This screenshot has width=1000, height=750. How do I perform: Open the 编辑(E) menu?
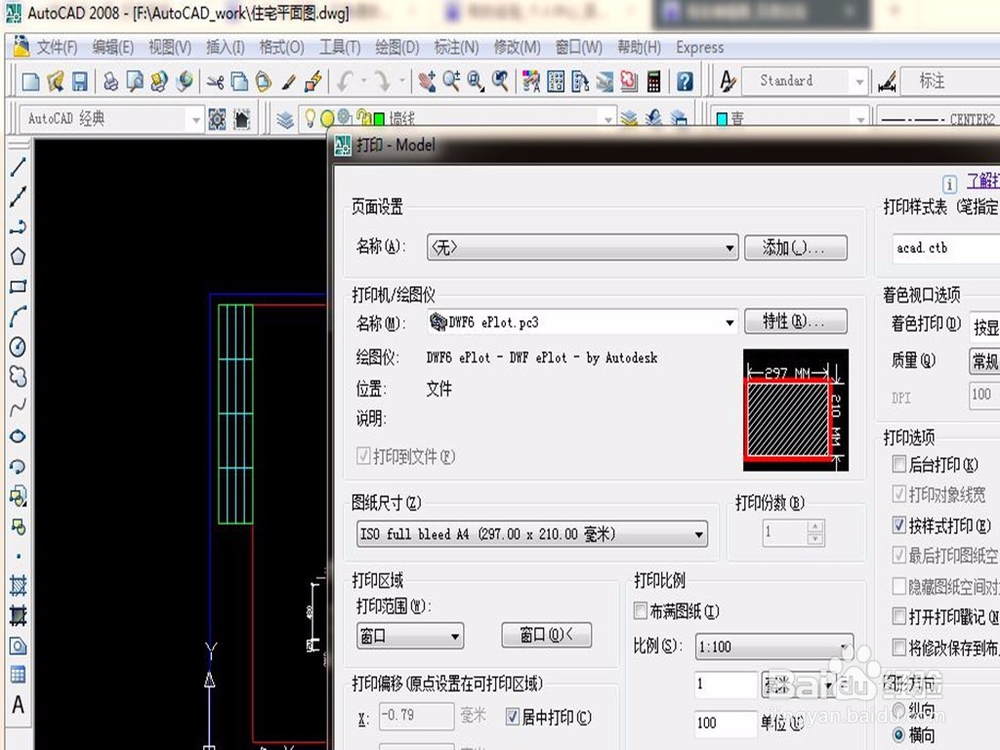113,47
